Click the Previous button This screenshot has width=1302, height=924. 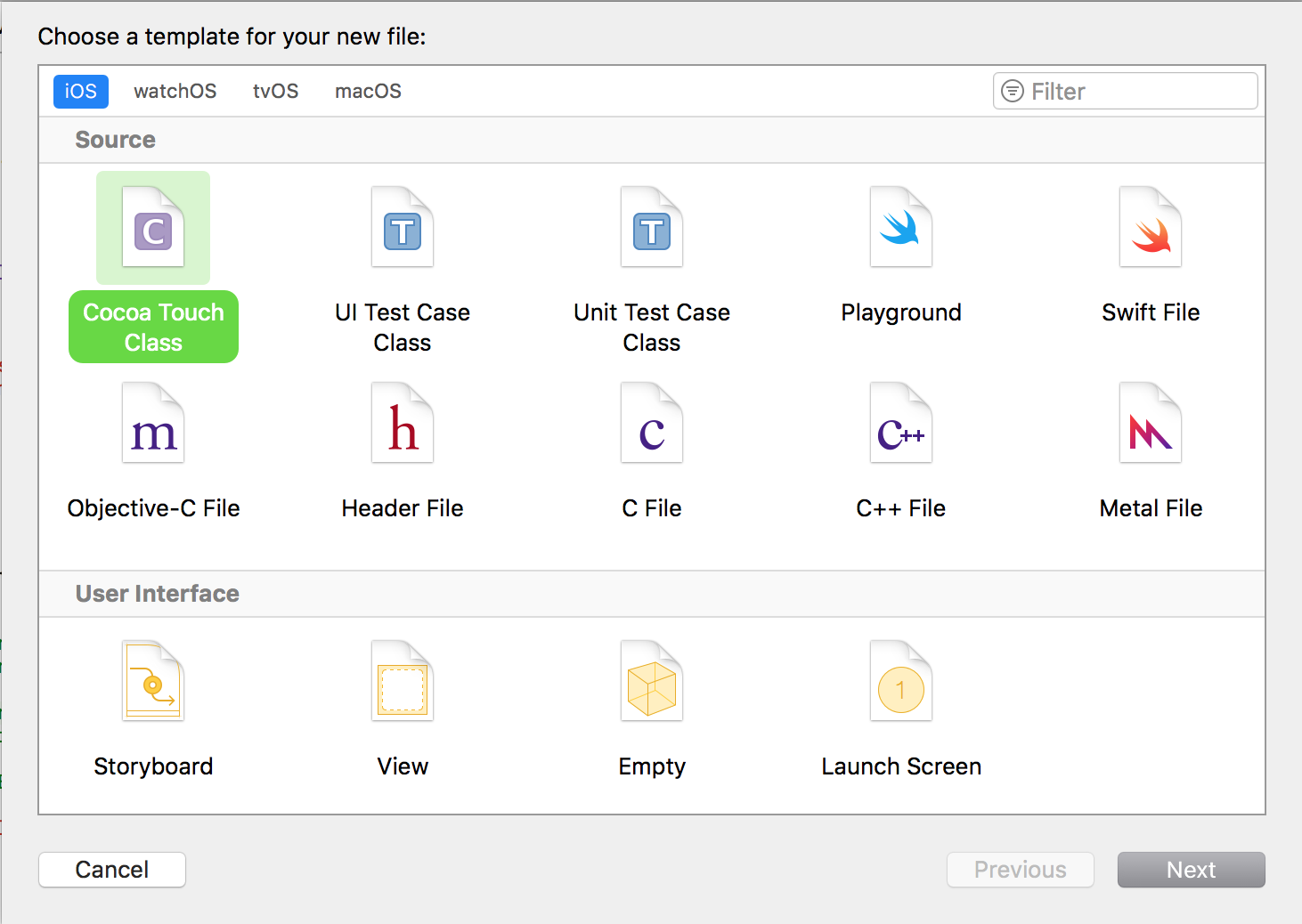pos(1021,870)
